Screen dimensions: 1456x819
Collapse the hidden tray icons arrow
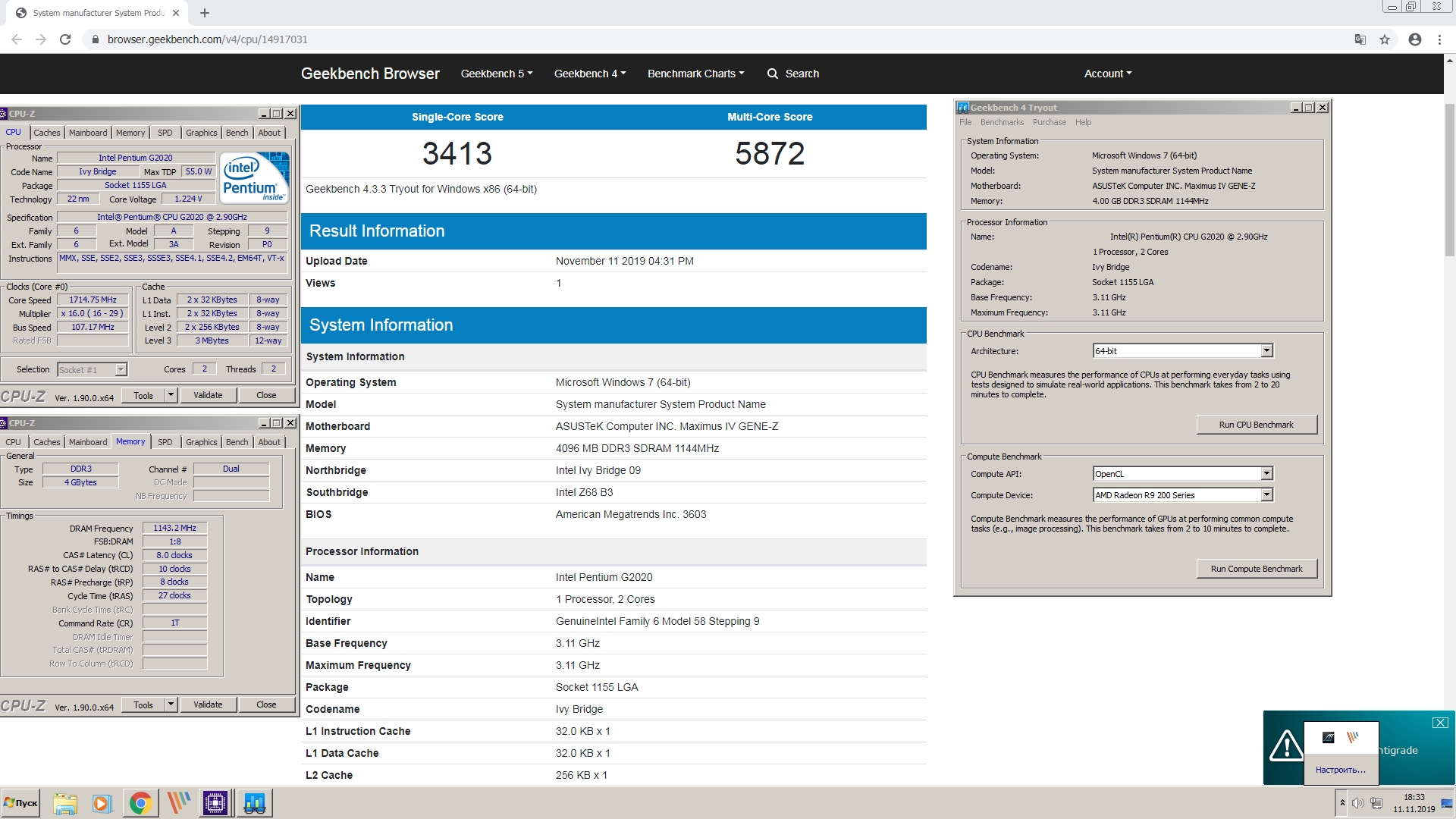[1342, 803]
